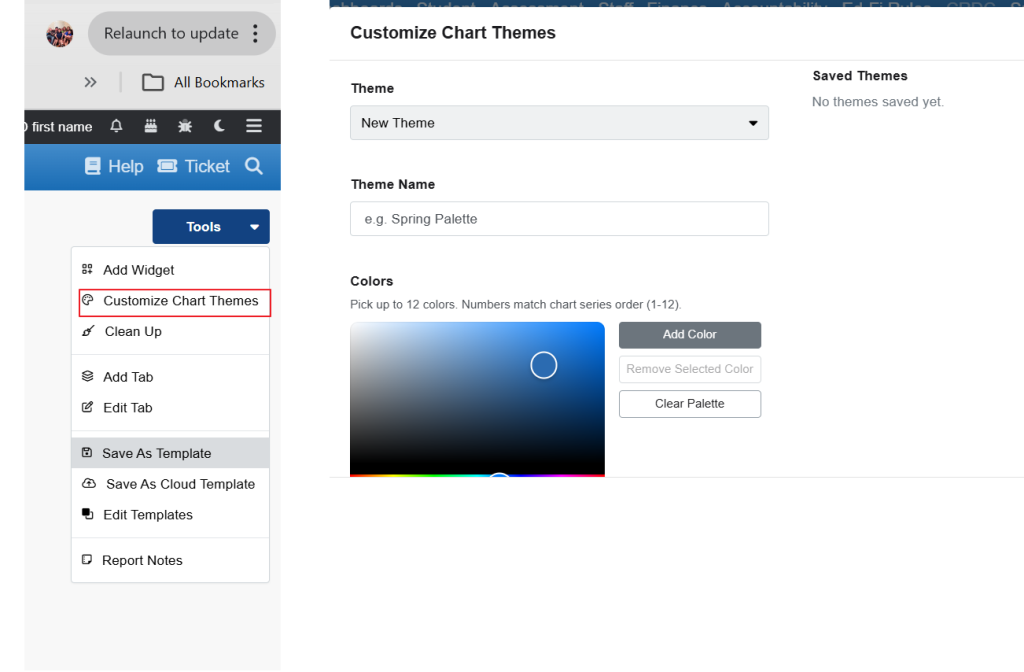Image resolution: width=1024 pixels, height=672 pixels.
Task: Expand the hidden bookmarks chevron
Action: (91, 82)
